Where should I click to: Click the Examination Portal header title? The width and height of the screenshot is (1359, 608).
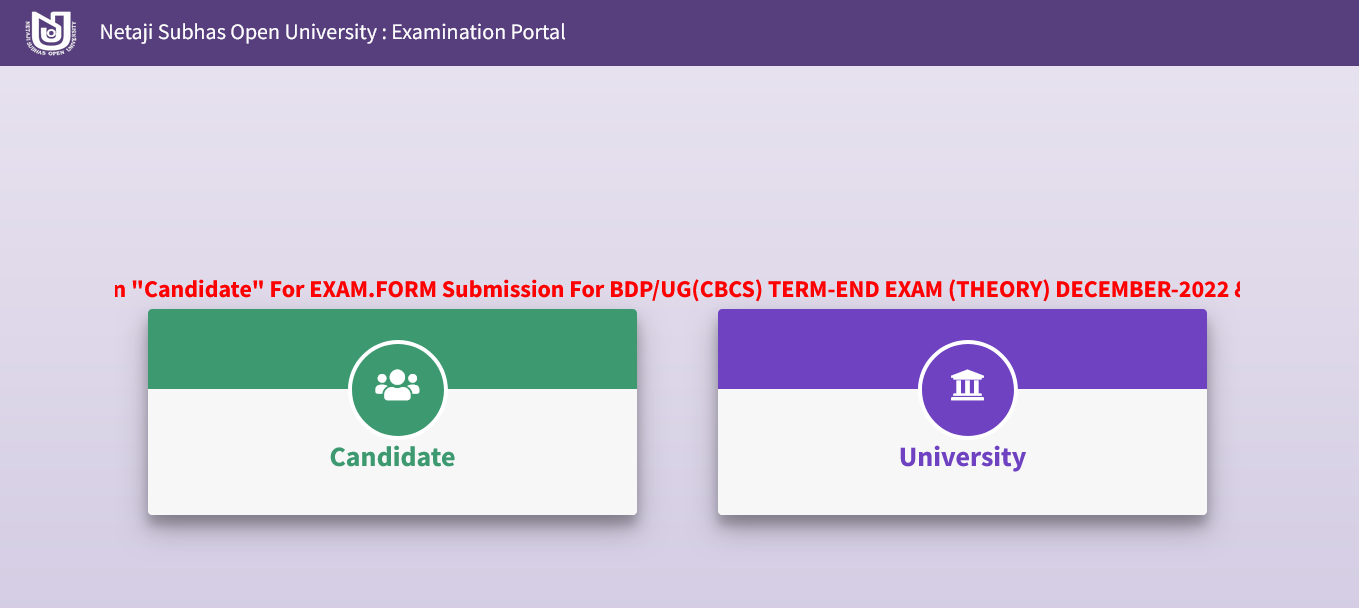[x=331, y=31]
